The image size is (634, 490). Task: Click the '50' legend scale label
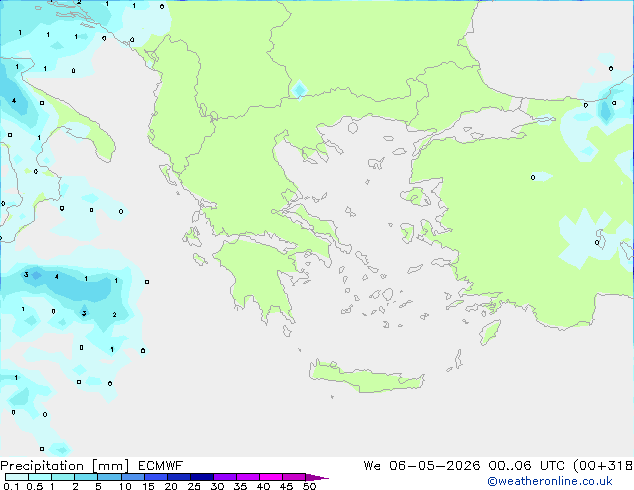point(309,486)
